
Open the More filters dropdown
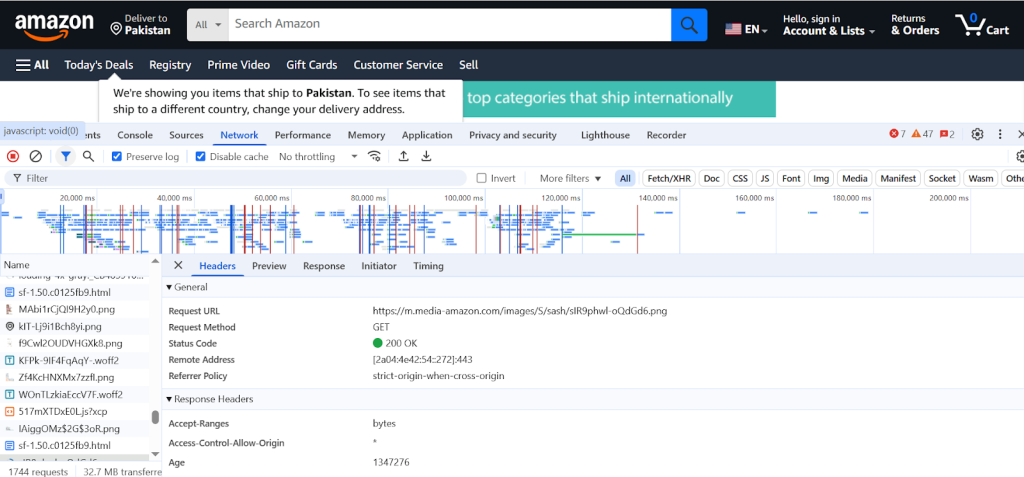click(x=570, y=178)
